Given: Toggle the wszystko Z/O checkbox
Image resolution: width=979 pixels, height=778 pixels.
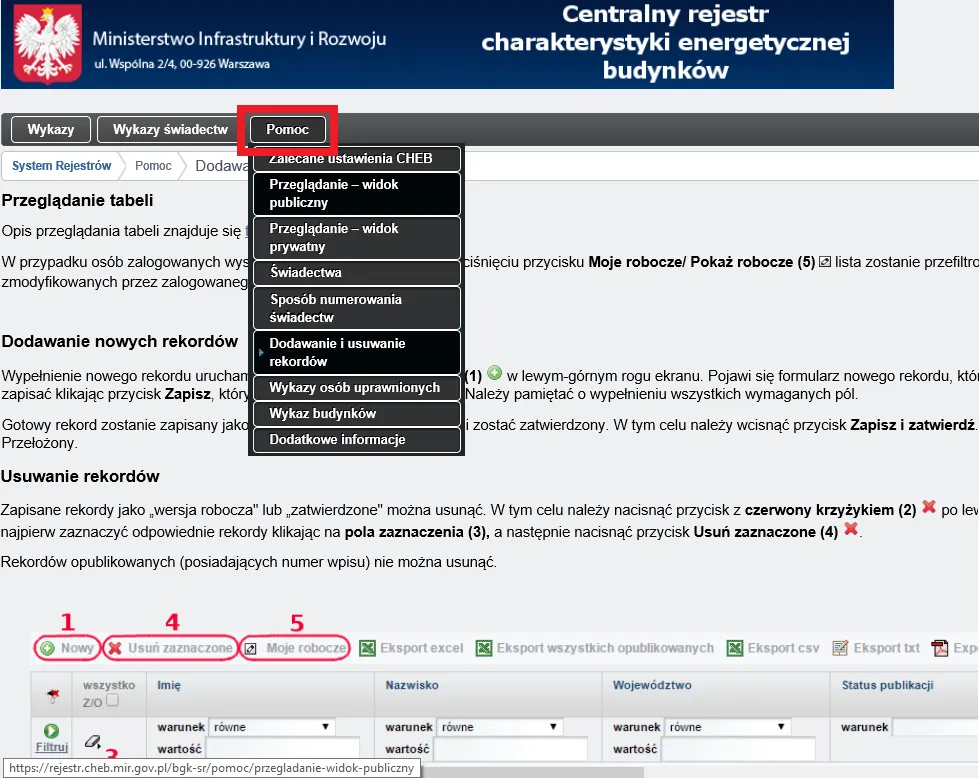Looking at the screenshot, I should [112, 702].
